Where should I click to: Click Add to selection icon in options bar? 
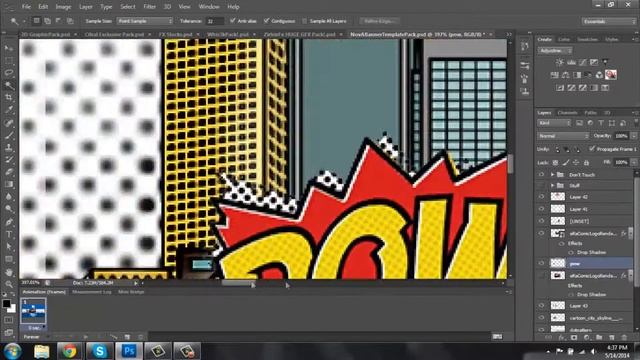47,21
